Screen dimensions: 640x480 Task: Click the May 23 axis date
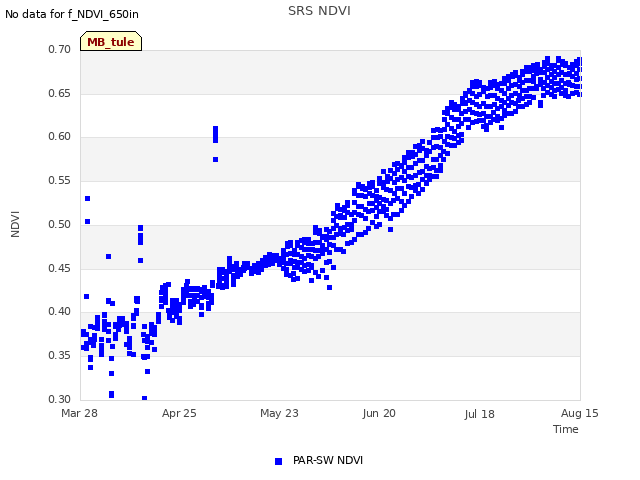pyautogui.click(x=279, y=413)
